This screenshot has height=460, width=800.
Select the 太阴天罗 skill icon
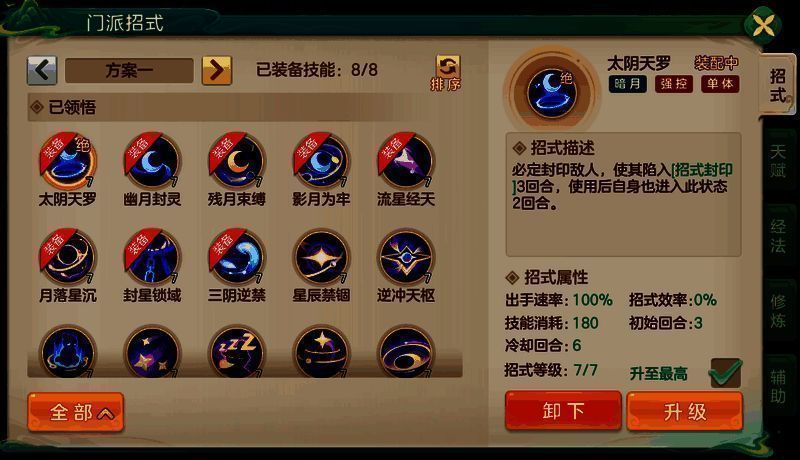coord(67,161)
